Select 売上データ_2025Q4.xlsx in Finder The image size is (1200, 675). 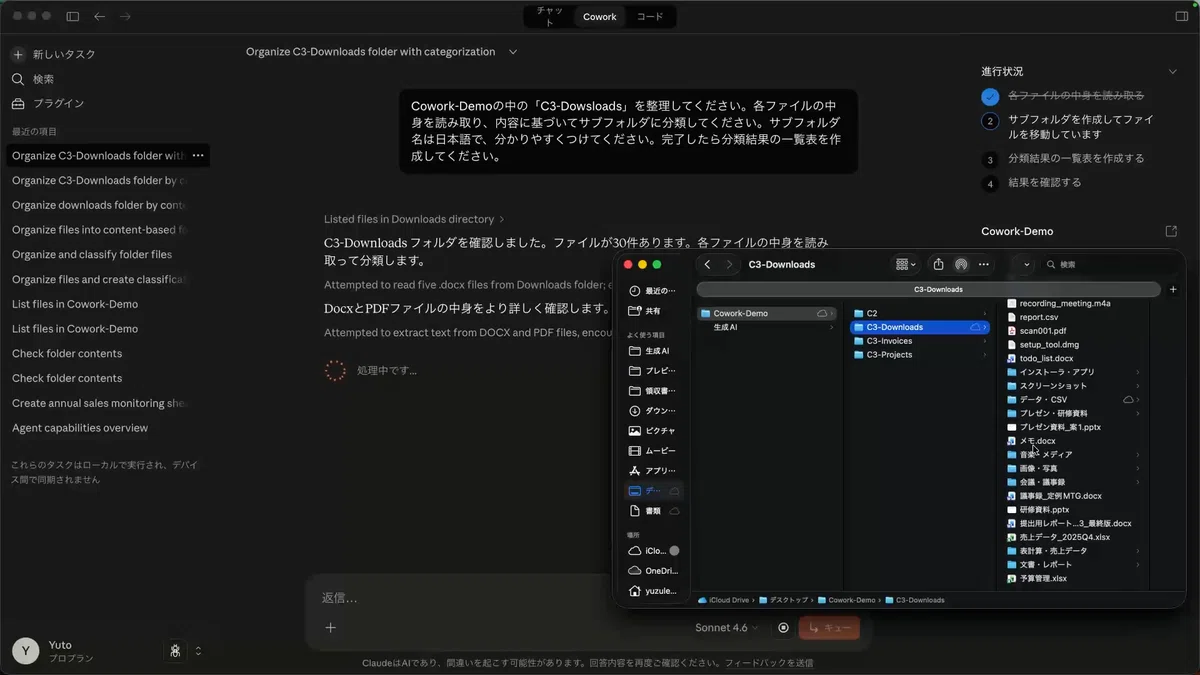tap(1059, 537)
